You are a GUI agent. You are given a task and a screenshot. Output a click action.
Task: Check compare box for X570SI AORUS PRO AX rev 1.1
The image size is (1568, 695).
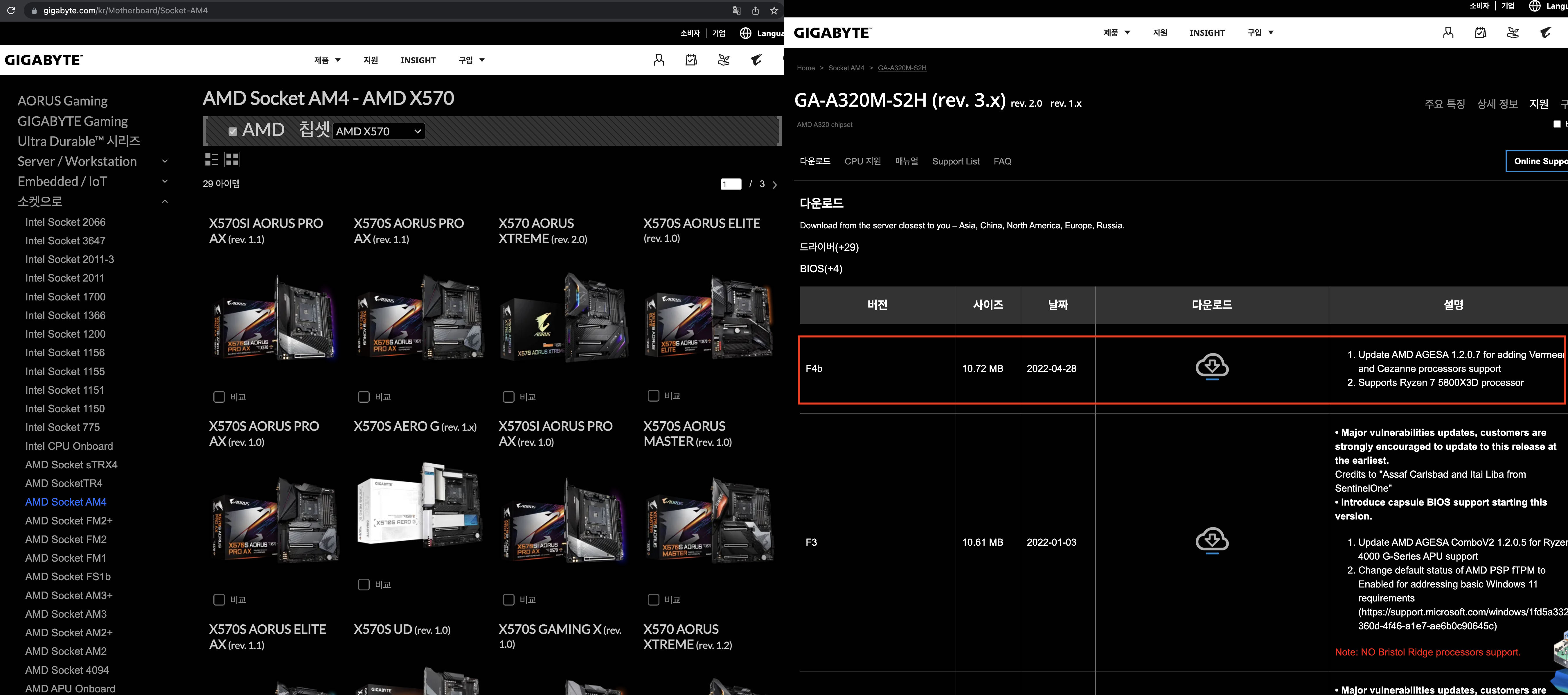click(219, 397)
